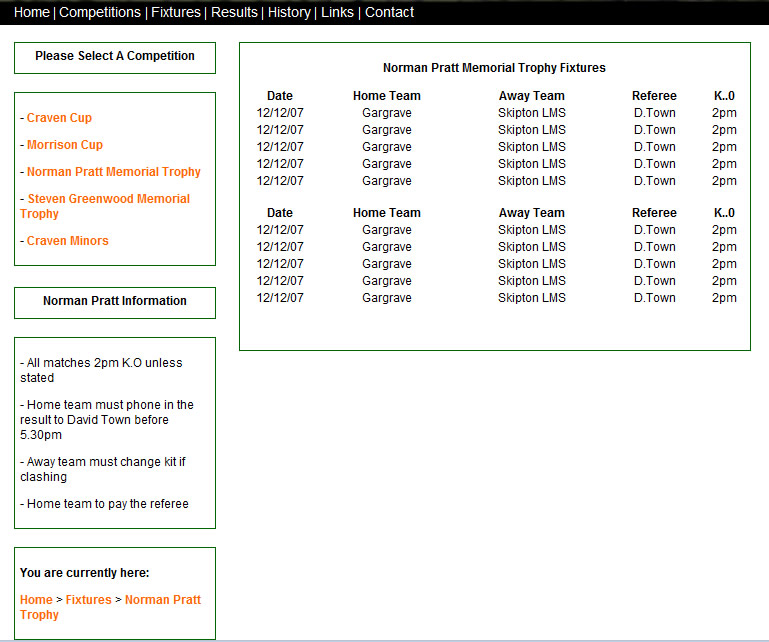769x642 pixels.
Task: Click the 'Norman Pratt Information' heading box
Action: click(115, 301)
